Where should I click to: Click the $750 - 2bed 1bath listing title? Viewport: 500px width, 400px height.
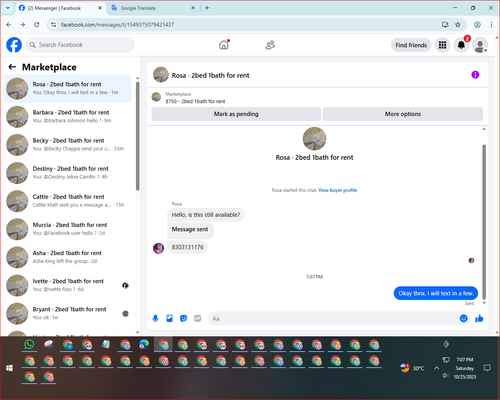195,101
